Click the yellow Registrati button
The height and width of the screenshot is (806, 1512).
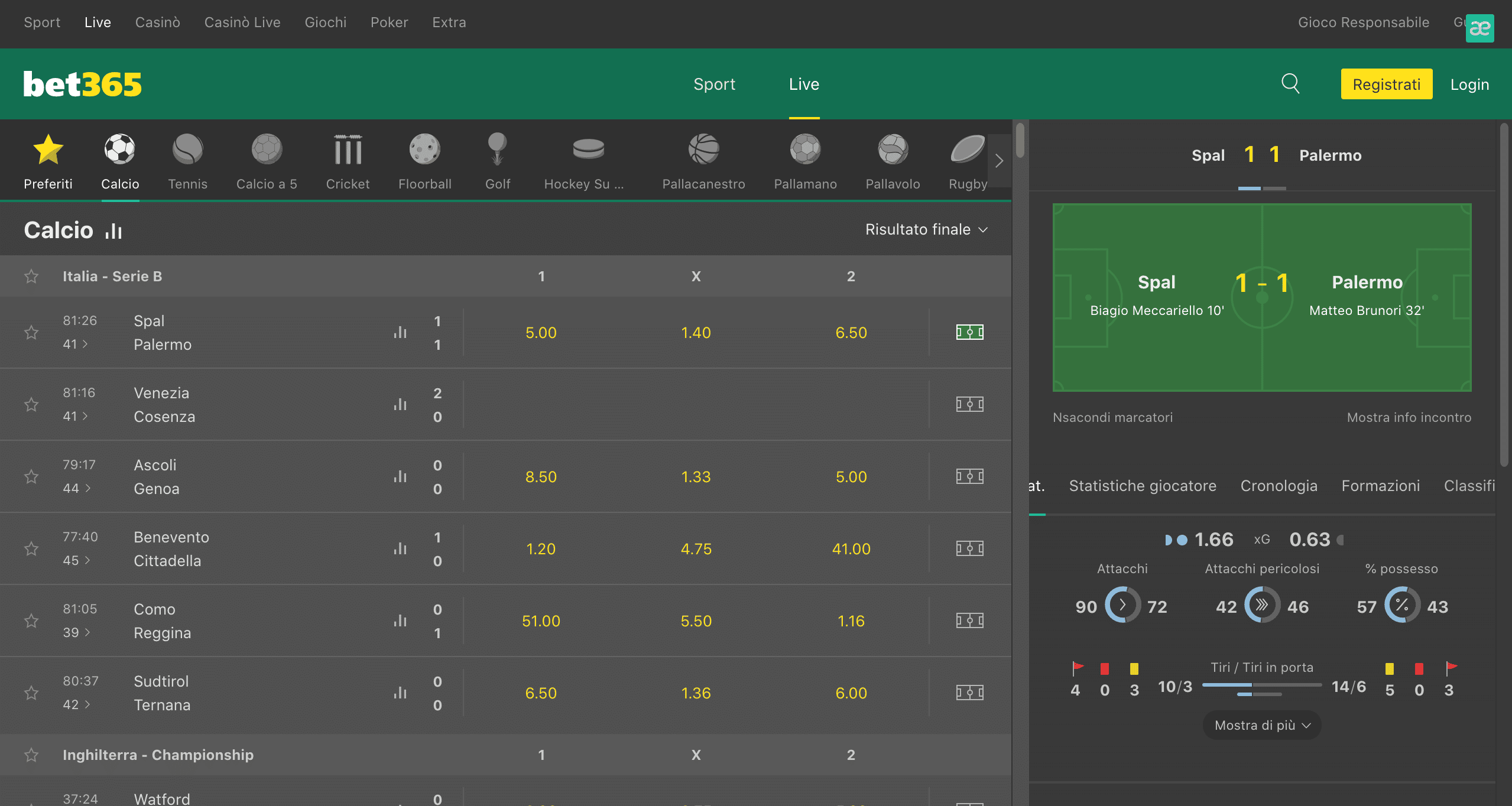click(x=1386, y=84)
